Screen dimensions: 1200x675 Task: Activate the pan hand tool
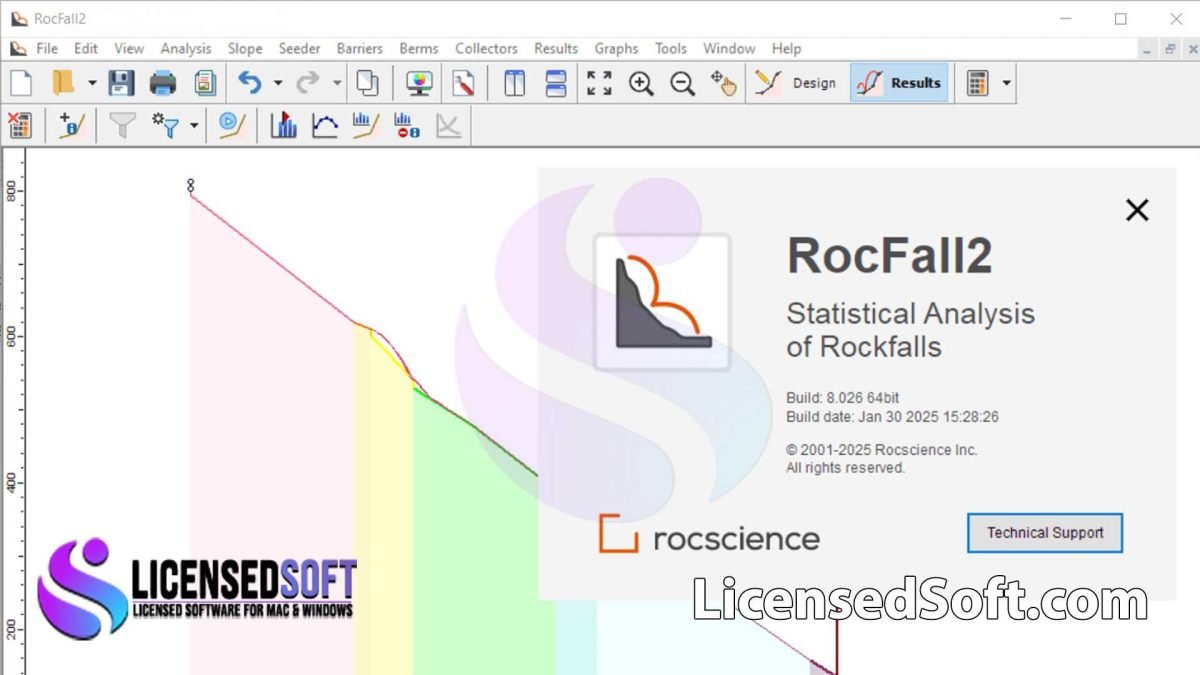coord(724,83)
